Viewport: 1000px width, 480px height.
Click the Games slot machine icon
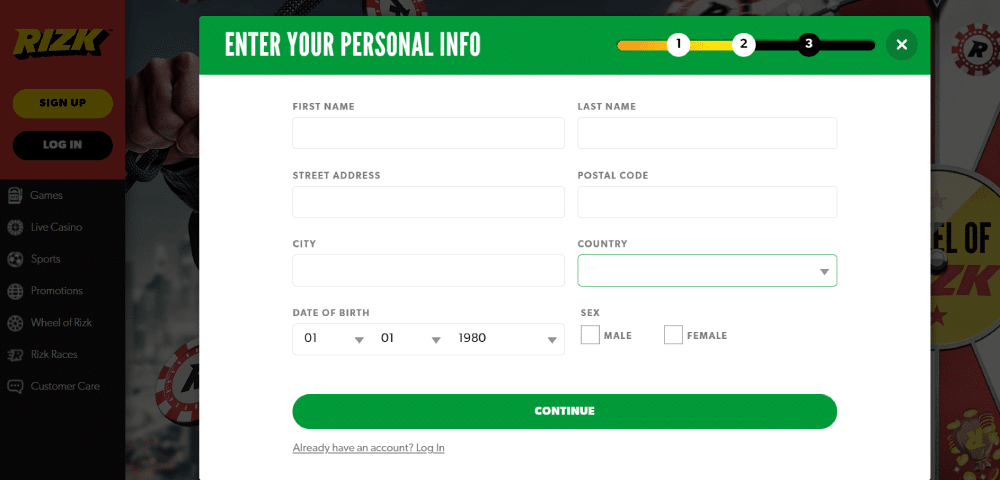15,196
